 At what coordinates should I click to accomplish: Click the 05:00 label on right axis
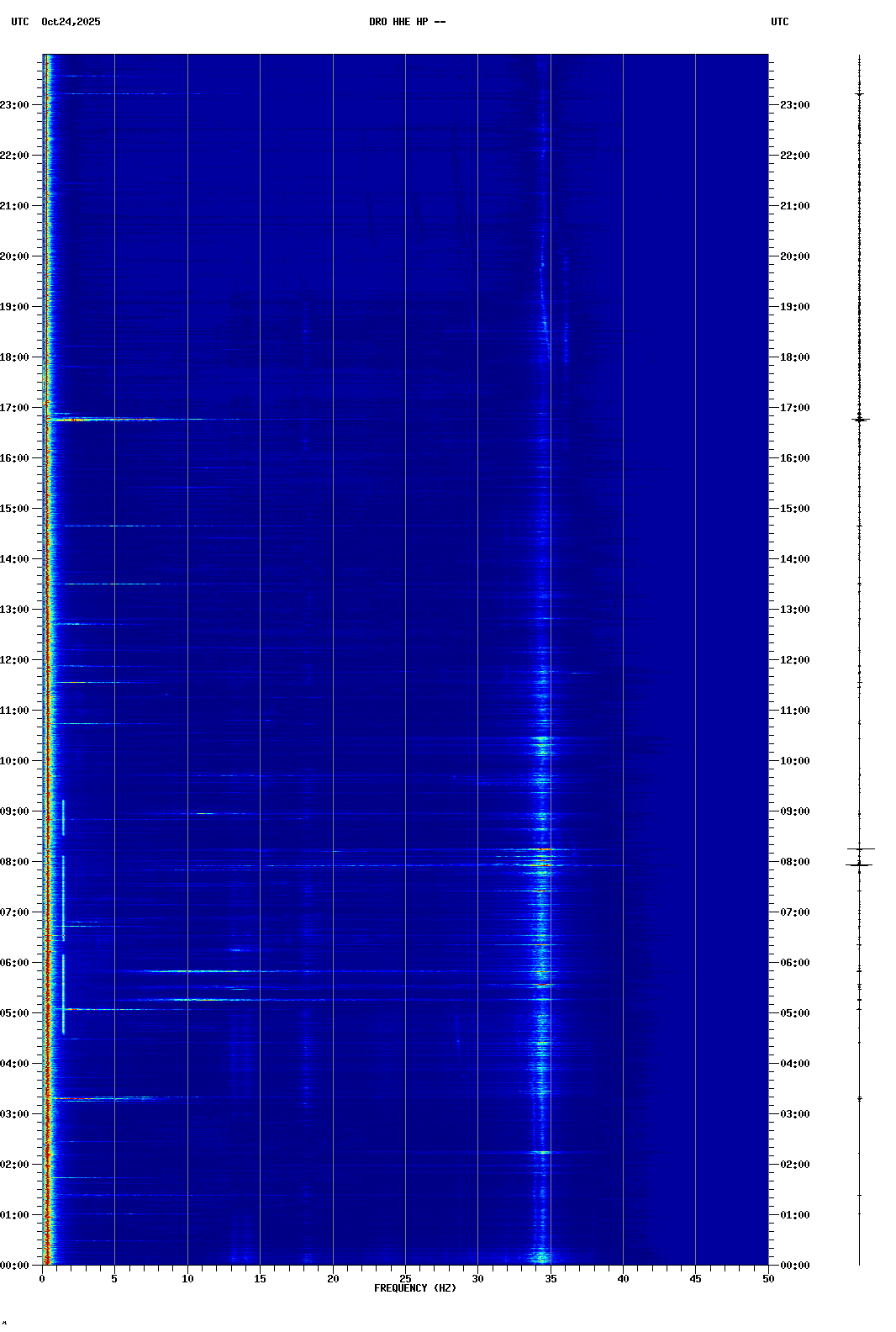click(794, 1013)
